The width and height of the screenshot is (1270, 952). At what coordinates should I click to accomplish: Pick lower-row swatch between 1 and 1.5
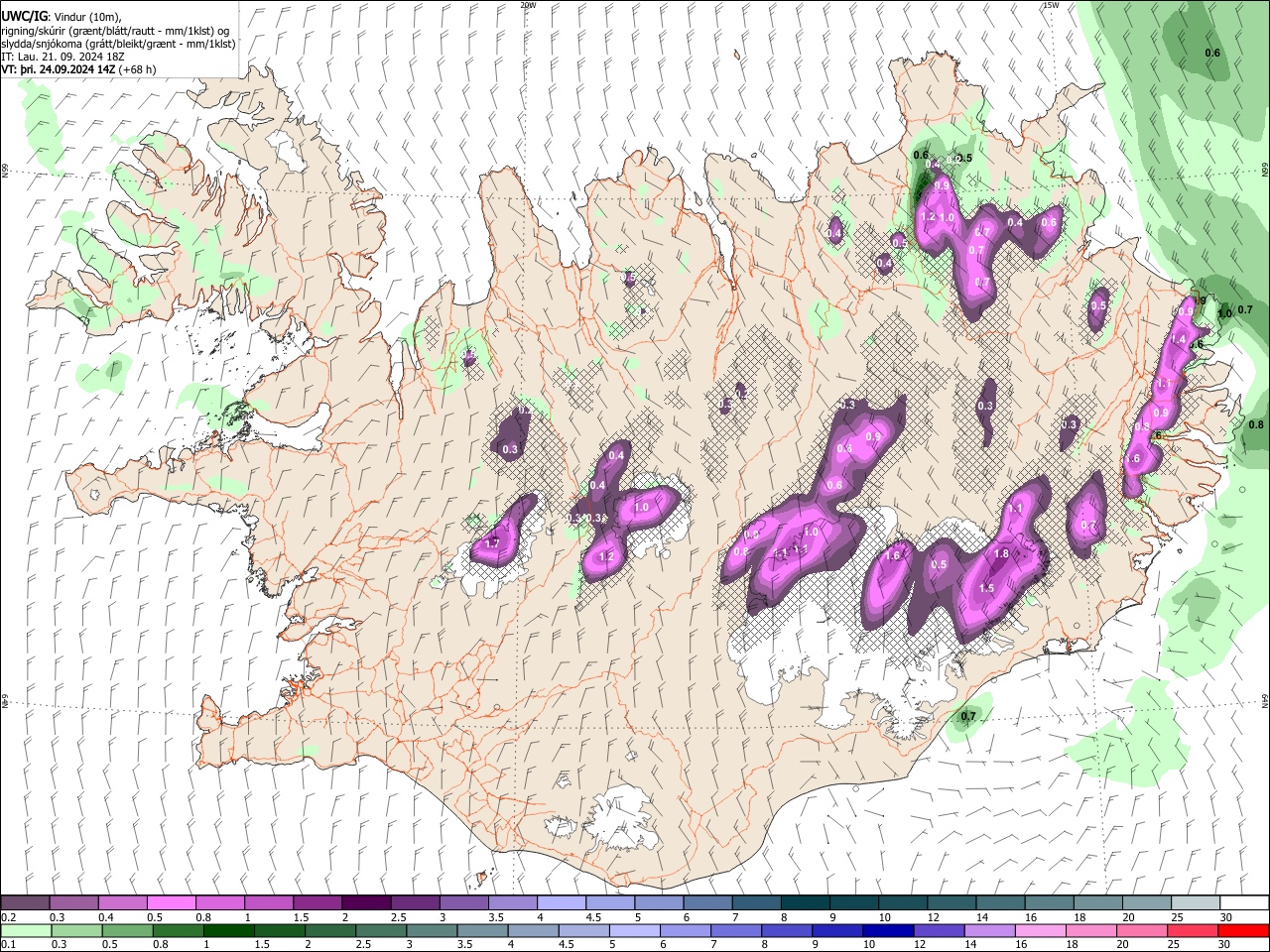[228, 930]
